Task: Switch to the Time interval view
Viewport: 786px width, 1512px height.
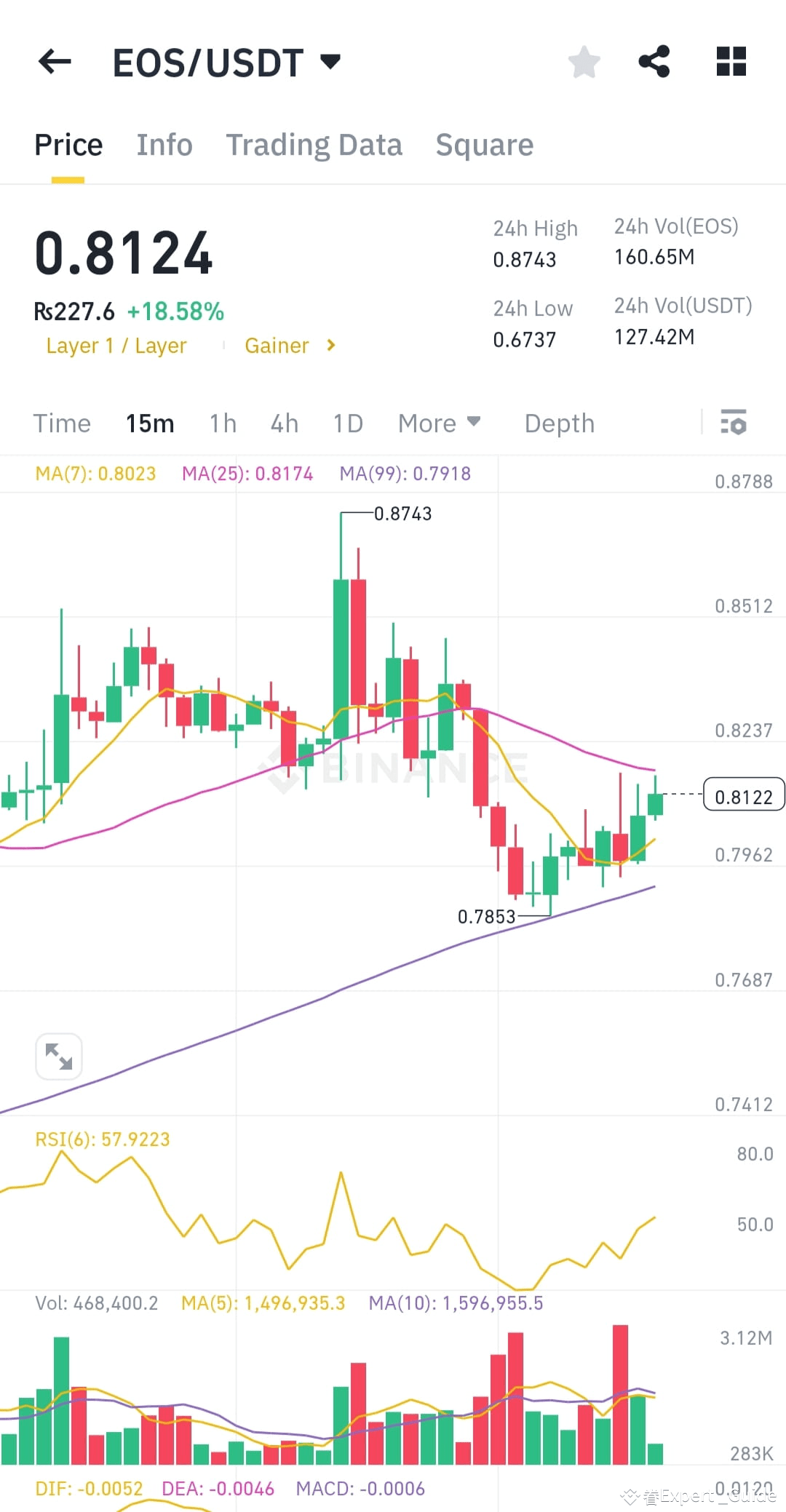Action: pos(61,423)
